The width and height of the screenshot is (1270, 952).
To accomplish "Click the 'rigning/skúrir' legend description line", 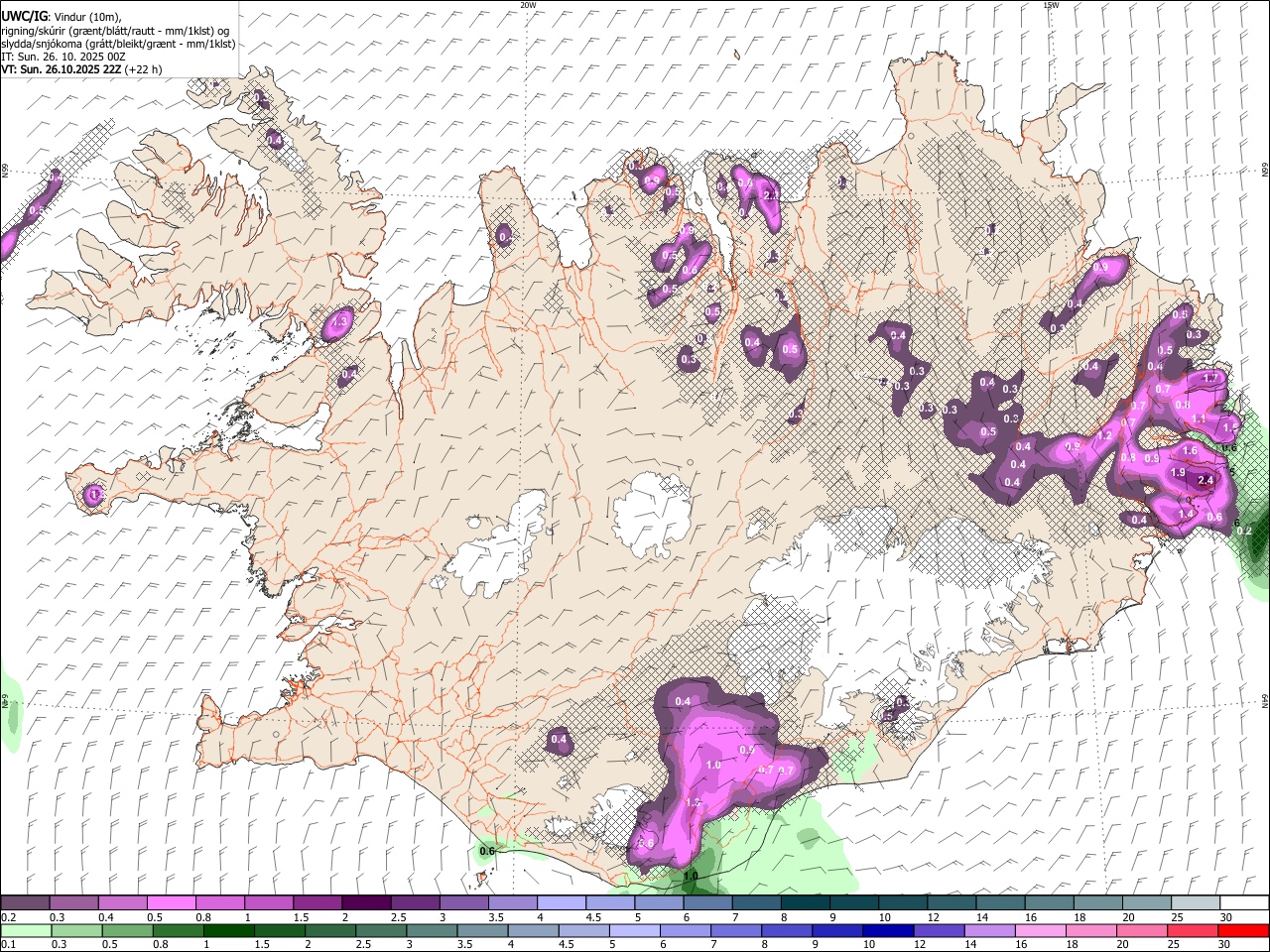I will coord(115,31).
